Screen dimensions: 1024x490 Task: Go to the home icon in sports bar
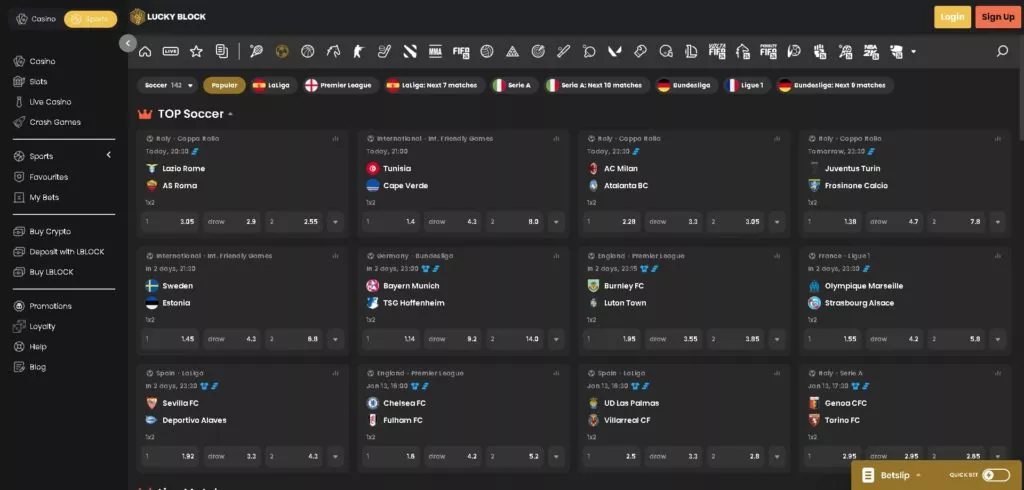tap(145, 51)
